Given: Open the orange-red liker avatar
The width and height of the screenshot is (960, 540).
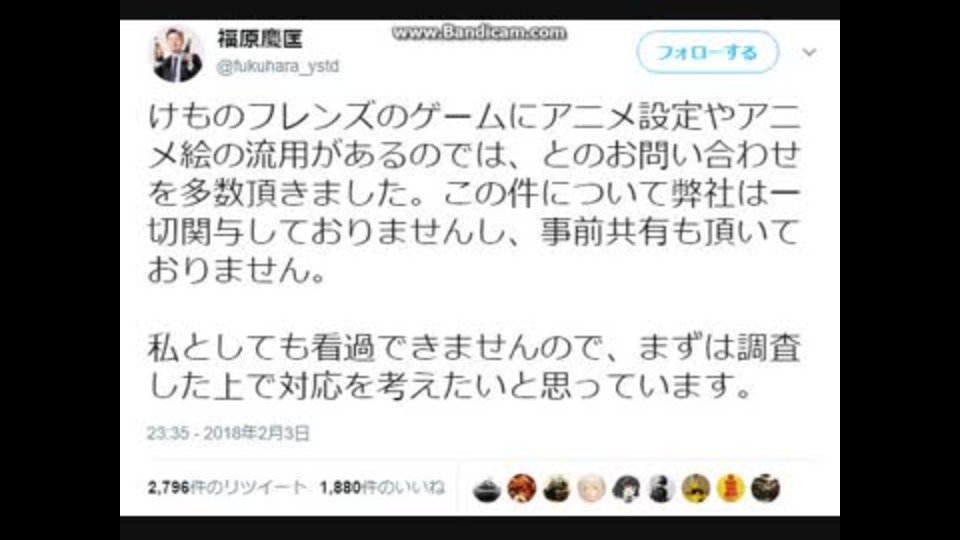Looking at the screenshot, I should pyautogui.click(x=522, y=489).
